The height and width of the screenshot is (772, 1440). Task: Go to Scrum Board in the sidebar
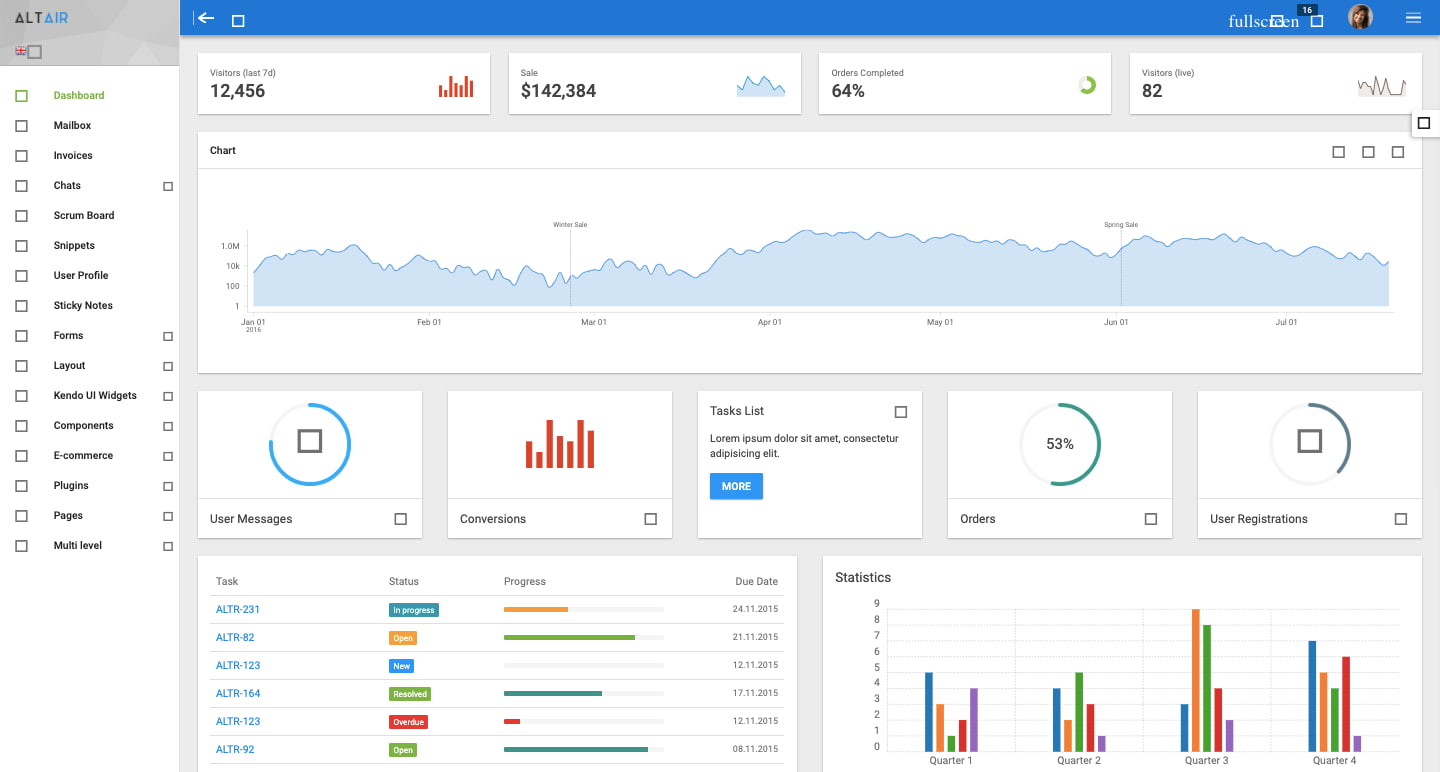84,216
